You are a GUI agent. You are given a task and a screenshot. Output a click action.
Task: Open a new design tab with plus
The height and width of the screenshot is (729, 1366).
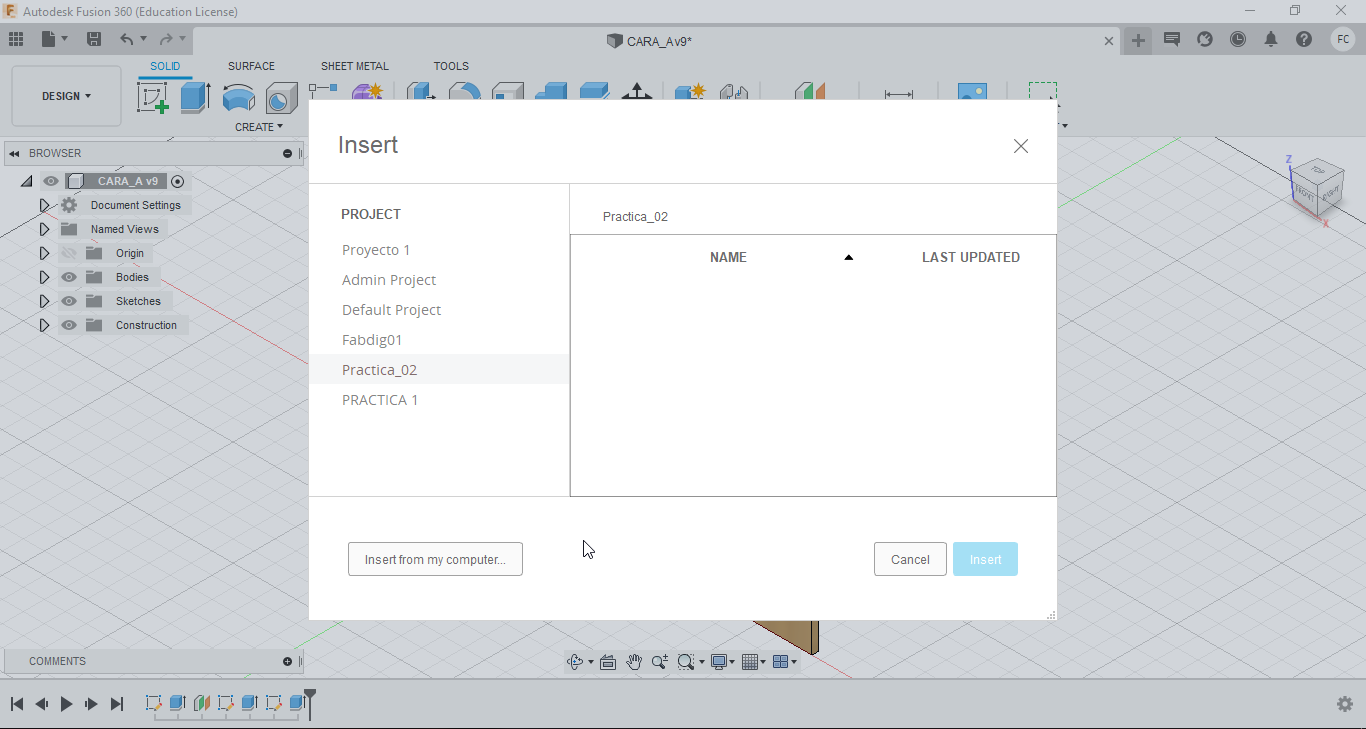(x=1138, y=40)
